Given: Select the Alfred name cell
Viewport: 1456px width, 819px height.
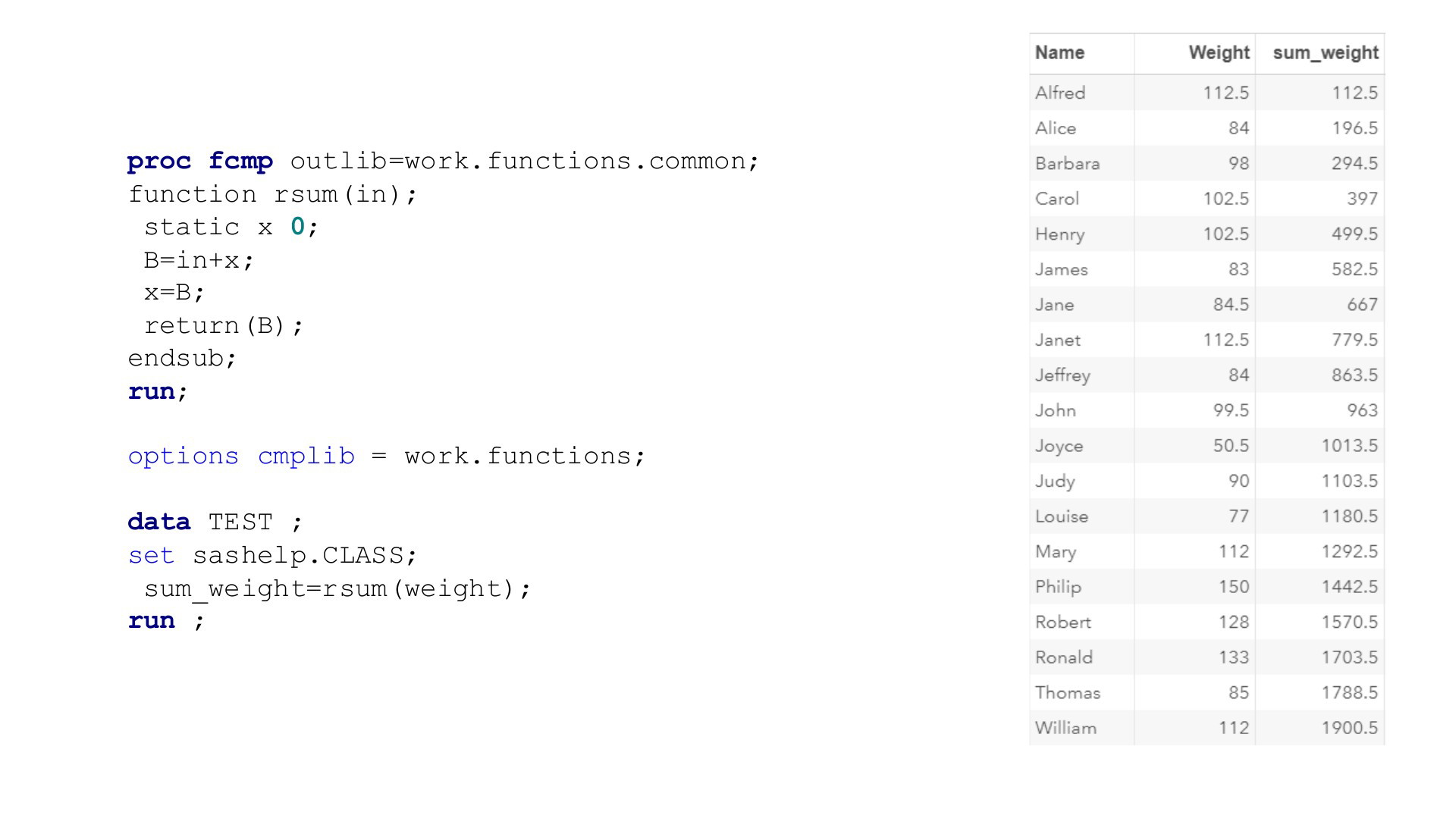Looking at the screenshot, I should click(x=1060, y=93).
